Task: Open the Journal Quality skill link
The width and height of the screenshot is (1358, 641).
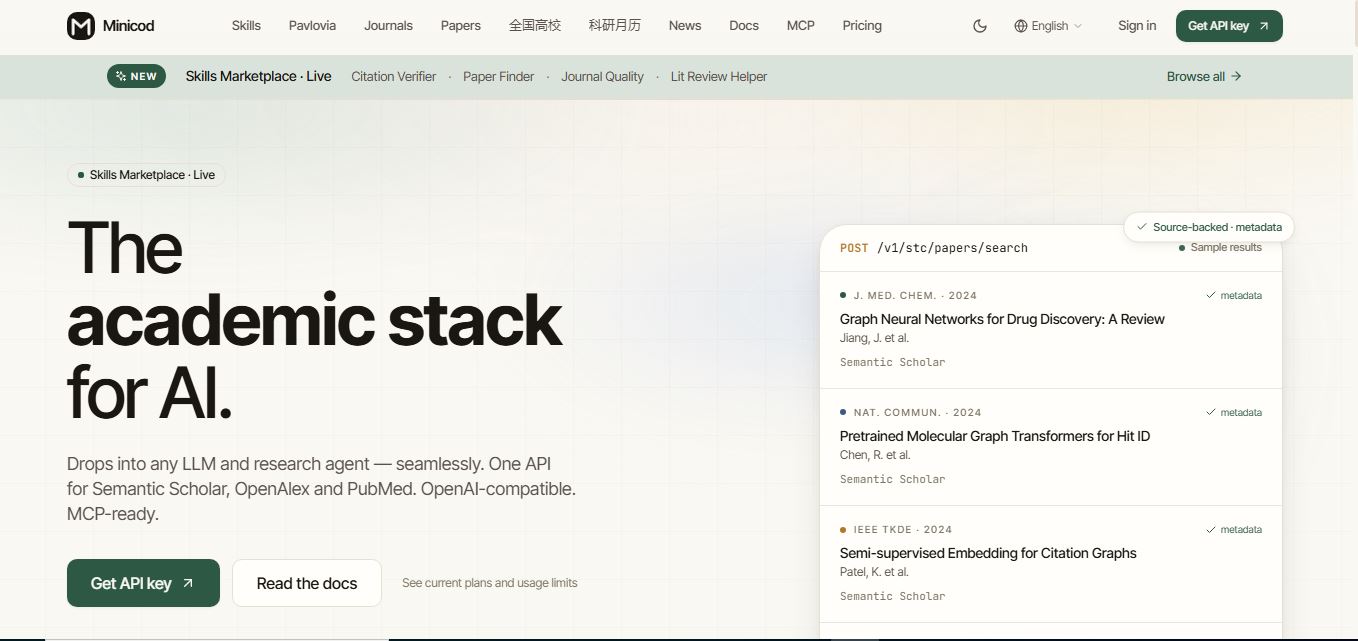Action: [x=602, y=77]
